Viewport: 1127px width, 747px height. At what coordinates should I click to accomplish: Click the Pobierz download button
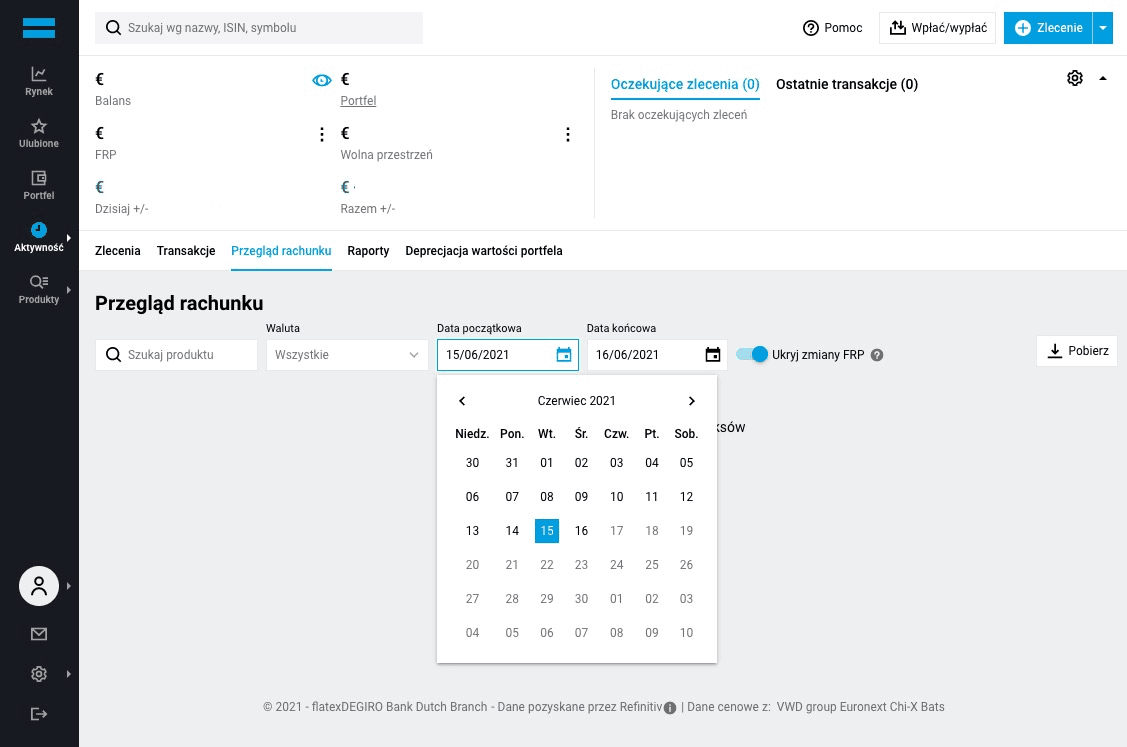1077,351
